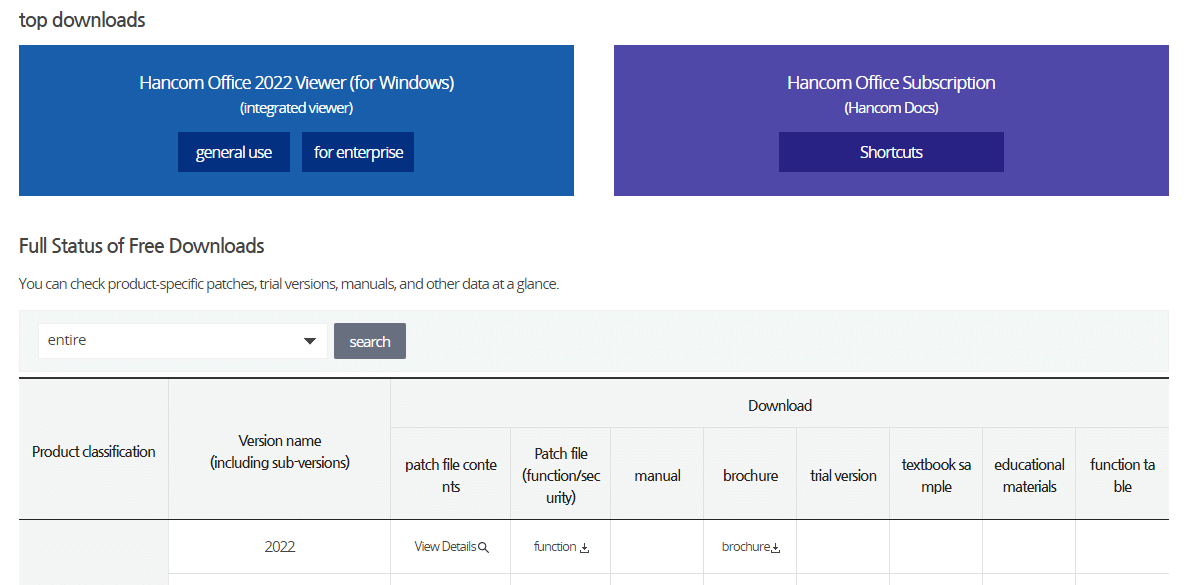Screen dimensions: 1200x585
Task: Download the 2022 function patch file
Action: coord(560,547)
